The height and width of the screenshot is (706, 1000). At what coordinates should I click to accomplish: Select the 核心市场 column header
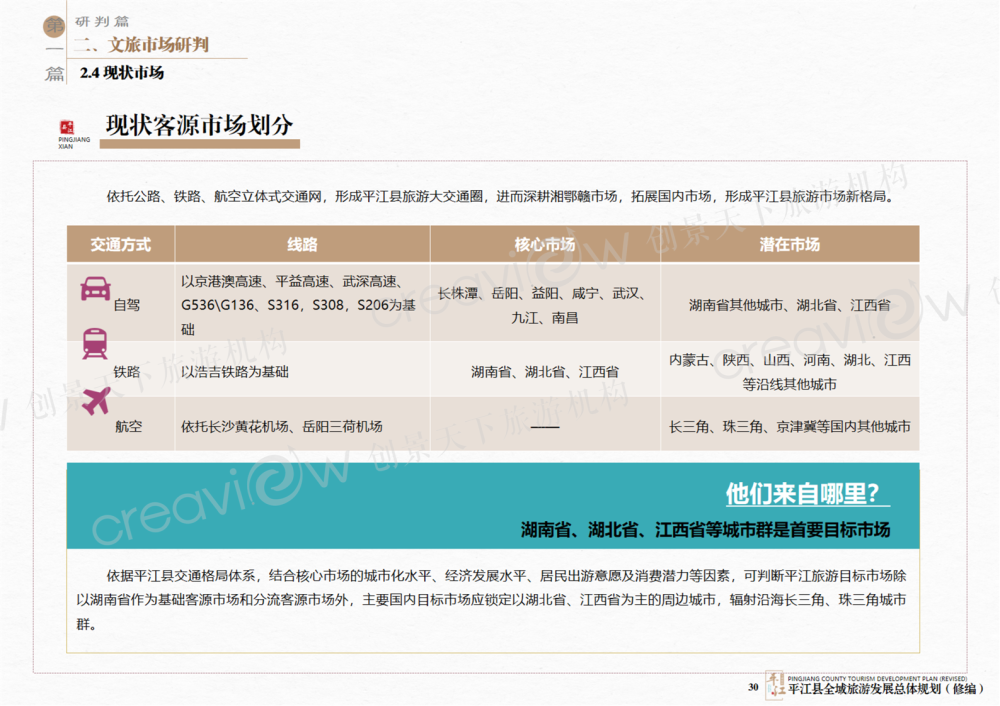click(x=544, y=245)
